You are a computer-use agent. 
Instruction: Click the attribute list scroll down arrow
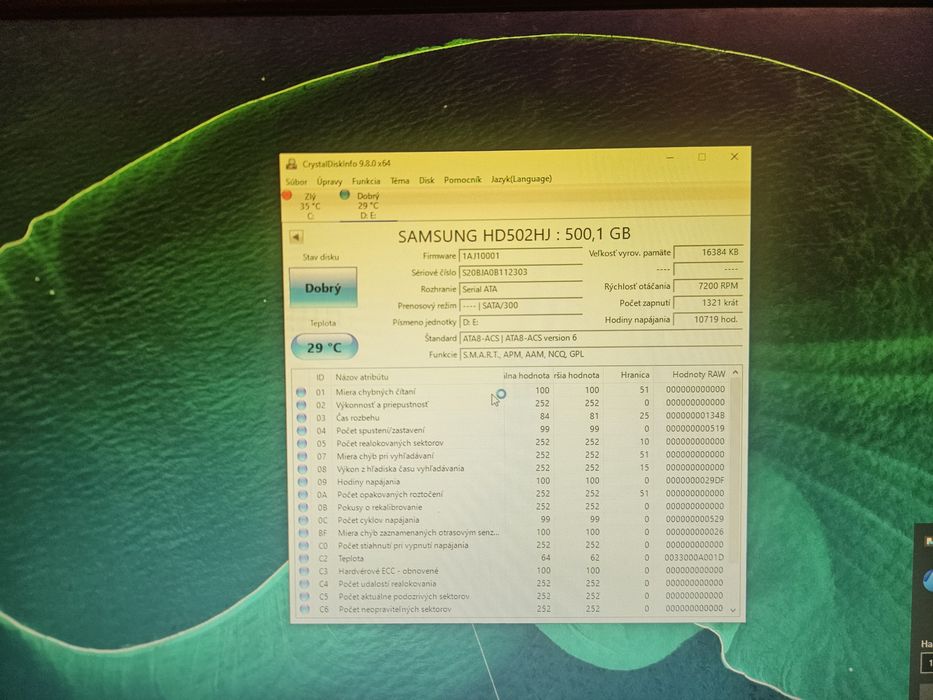tap(733, 610)
